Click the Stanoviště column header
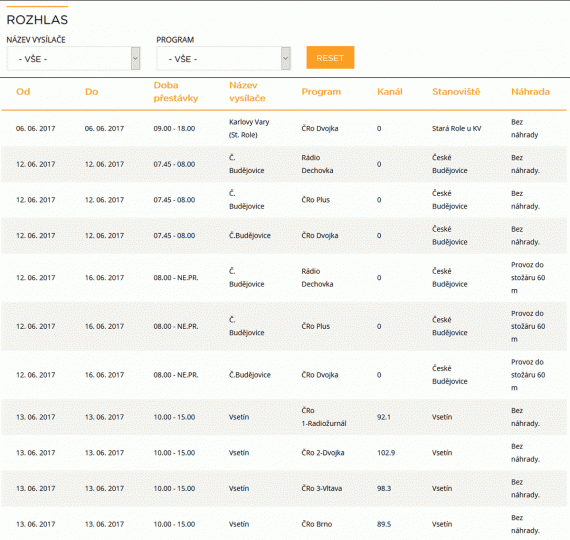This screenshot has width=570, height=540. (x=456, y=92)
